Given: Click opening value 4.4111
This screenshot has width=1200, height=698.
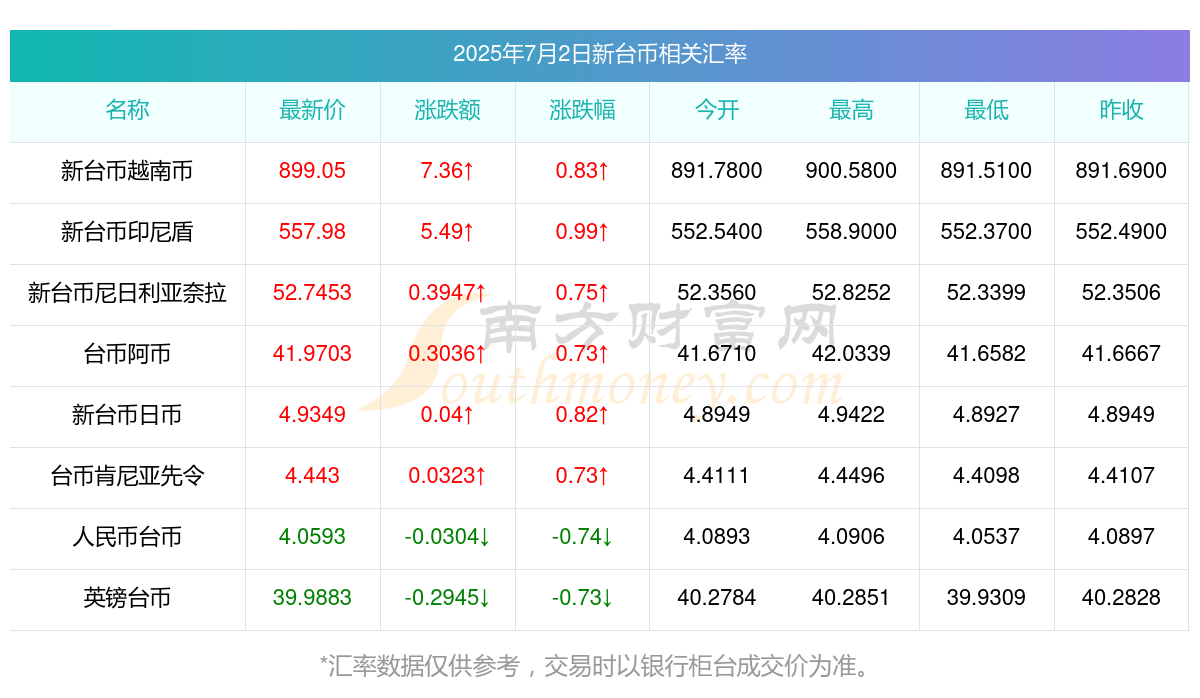Looking at the screenshot, I should coord(717,476).
